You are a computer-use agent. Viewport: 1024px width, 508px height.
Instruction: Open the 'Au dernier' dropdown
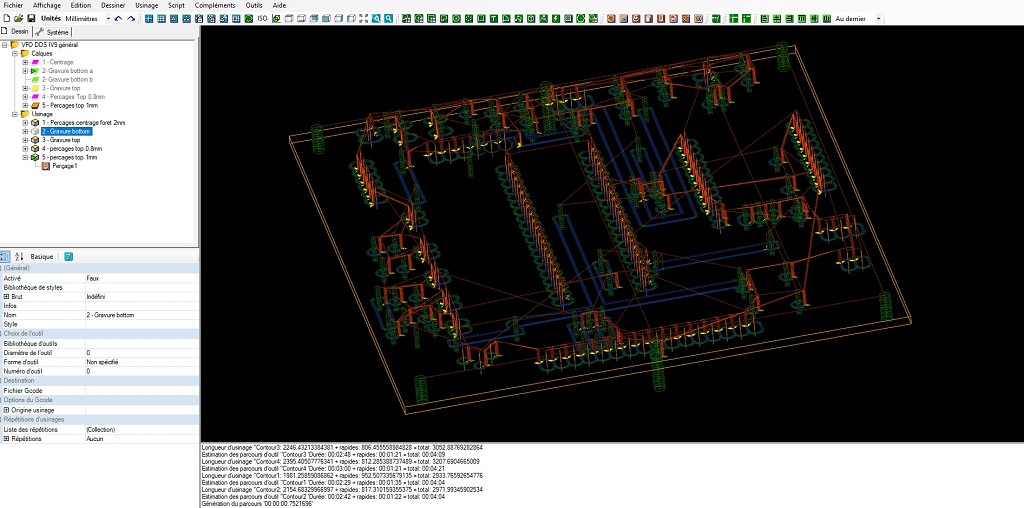click(x=878, y=18)
